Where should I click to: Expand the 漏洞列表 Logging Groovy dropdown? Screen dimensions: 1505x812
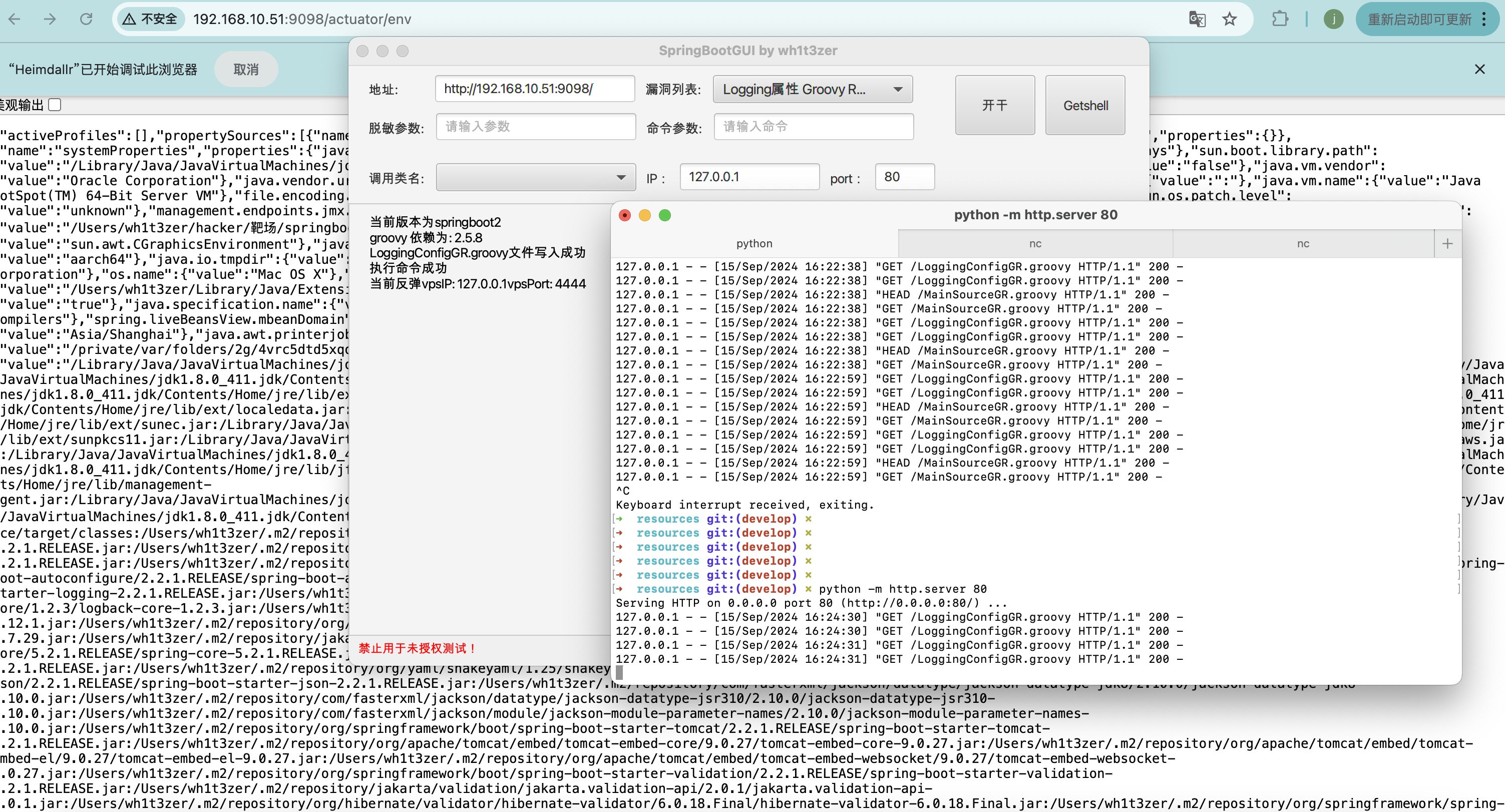[x=812, y=90]
